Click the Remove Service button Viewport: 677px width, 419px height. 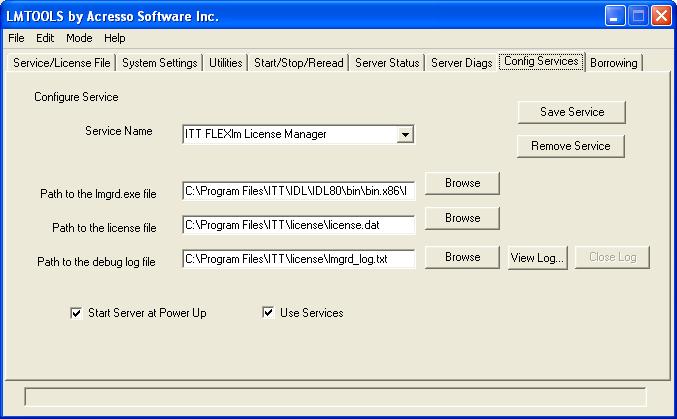(x=571, y=146)
